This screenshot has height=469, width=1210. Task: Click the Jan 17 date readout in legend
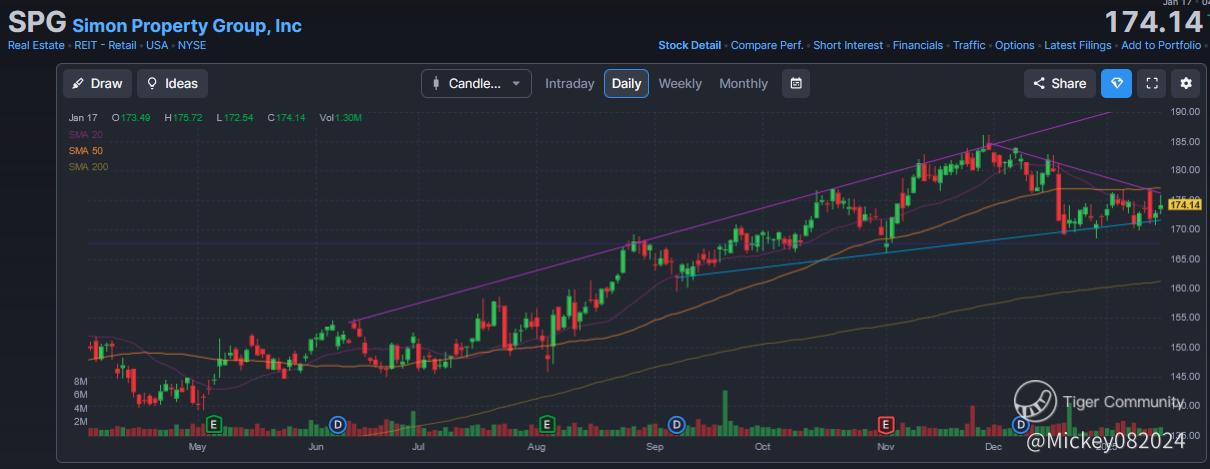click(82, 118)
